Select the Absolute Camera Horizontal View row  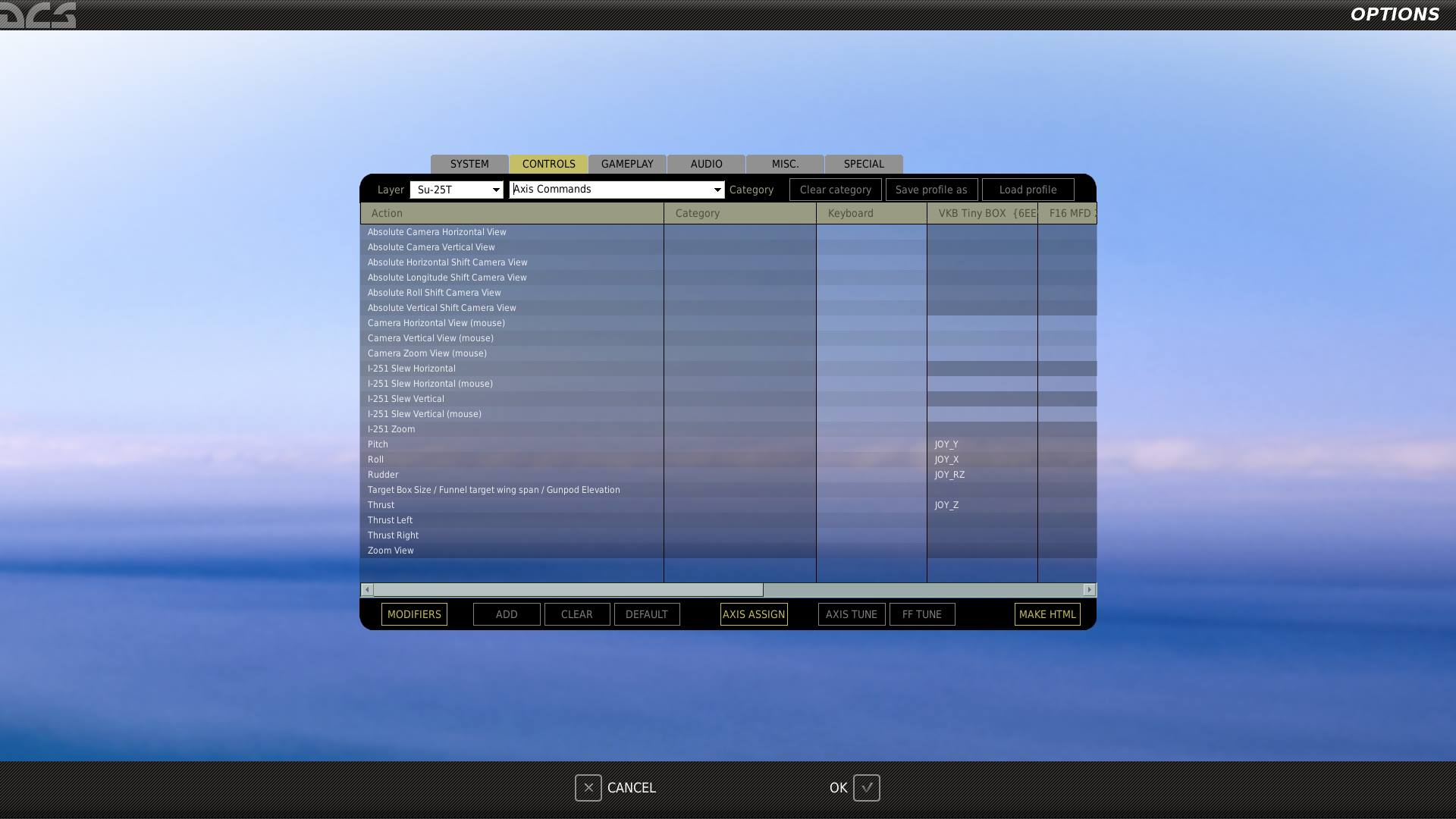coord(728,232)
